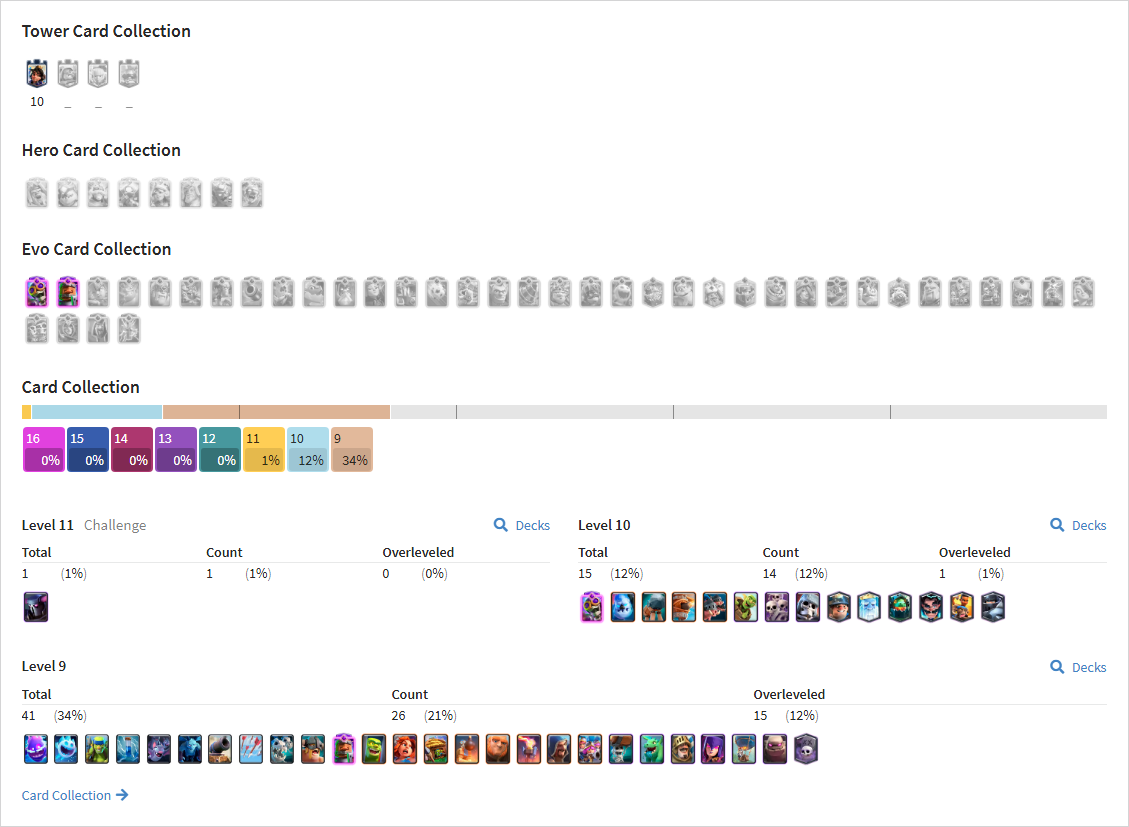Open the Level 11 Decks search link

click(521, 525)
